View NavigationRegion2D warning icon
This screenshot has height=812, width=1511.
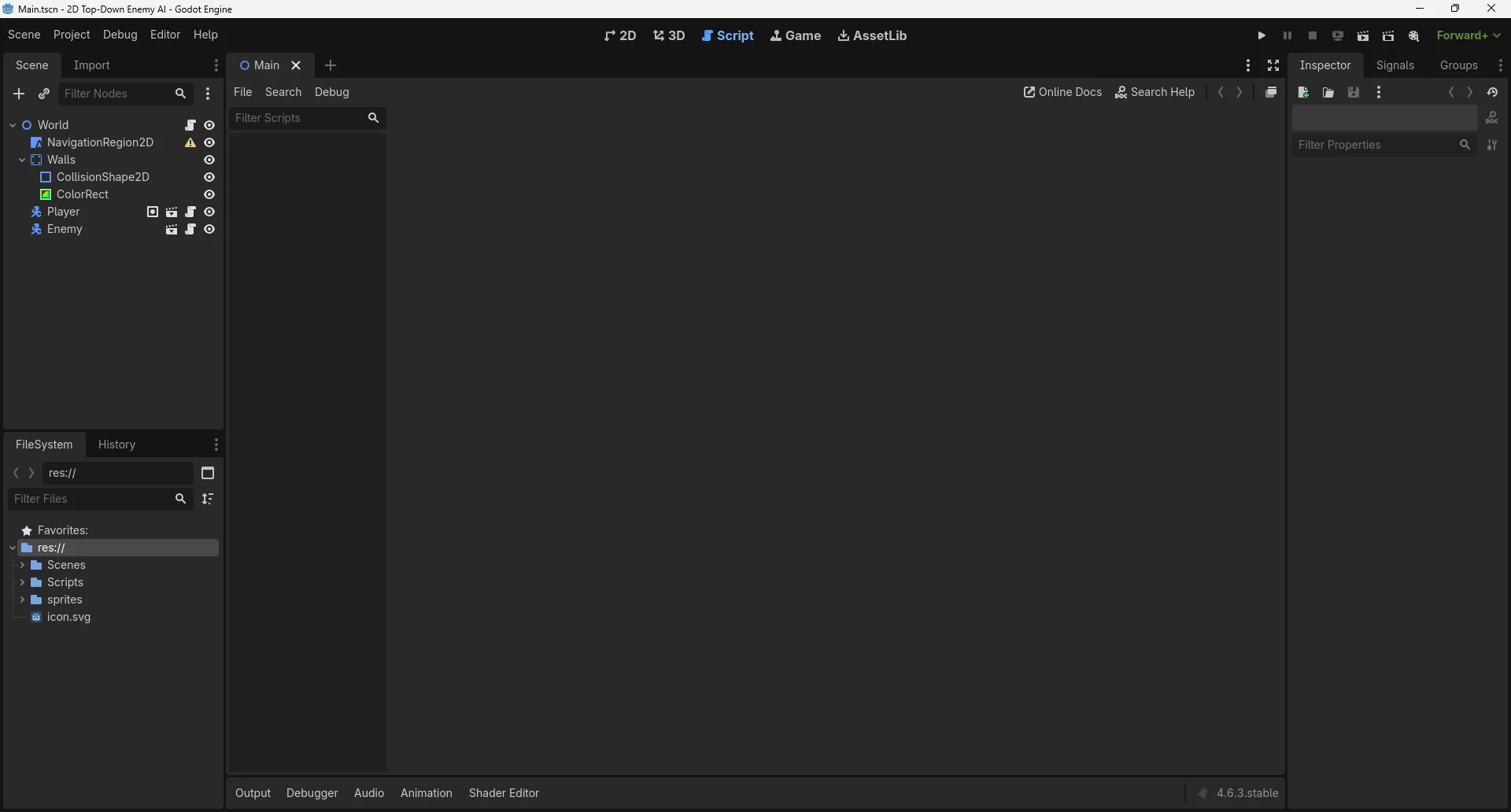pyautogui.click(x=190, y=142)
